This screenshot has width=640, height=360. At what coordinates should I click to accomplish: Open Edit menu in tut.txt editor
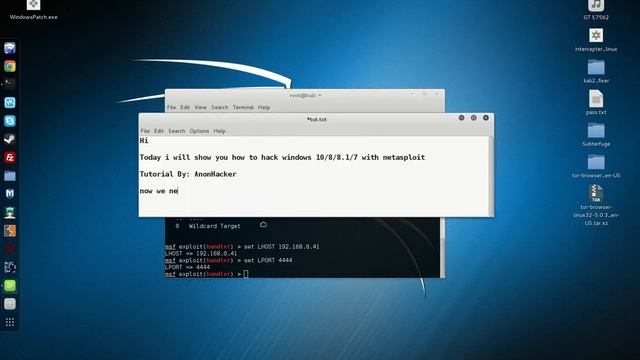(159, 131)
